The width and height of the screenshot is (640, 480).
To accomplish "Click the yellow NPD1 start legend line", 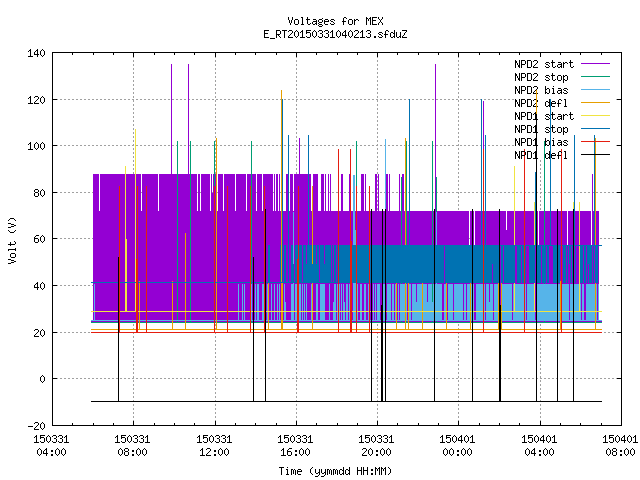I will (x=596, y=116).
